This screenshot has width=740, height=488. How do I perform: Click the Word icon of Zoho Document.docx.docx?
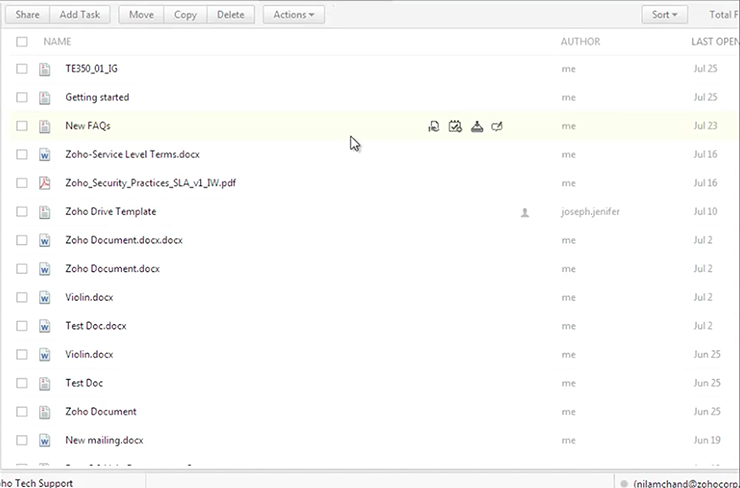point(44,240)
